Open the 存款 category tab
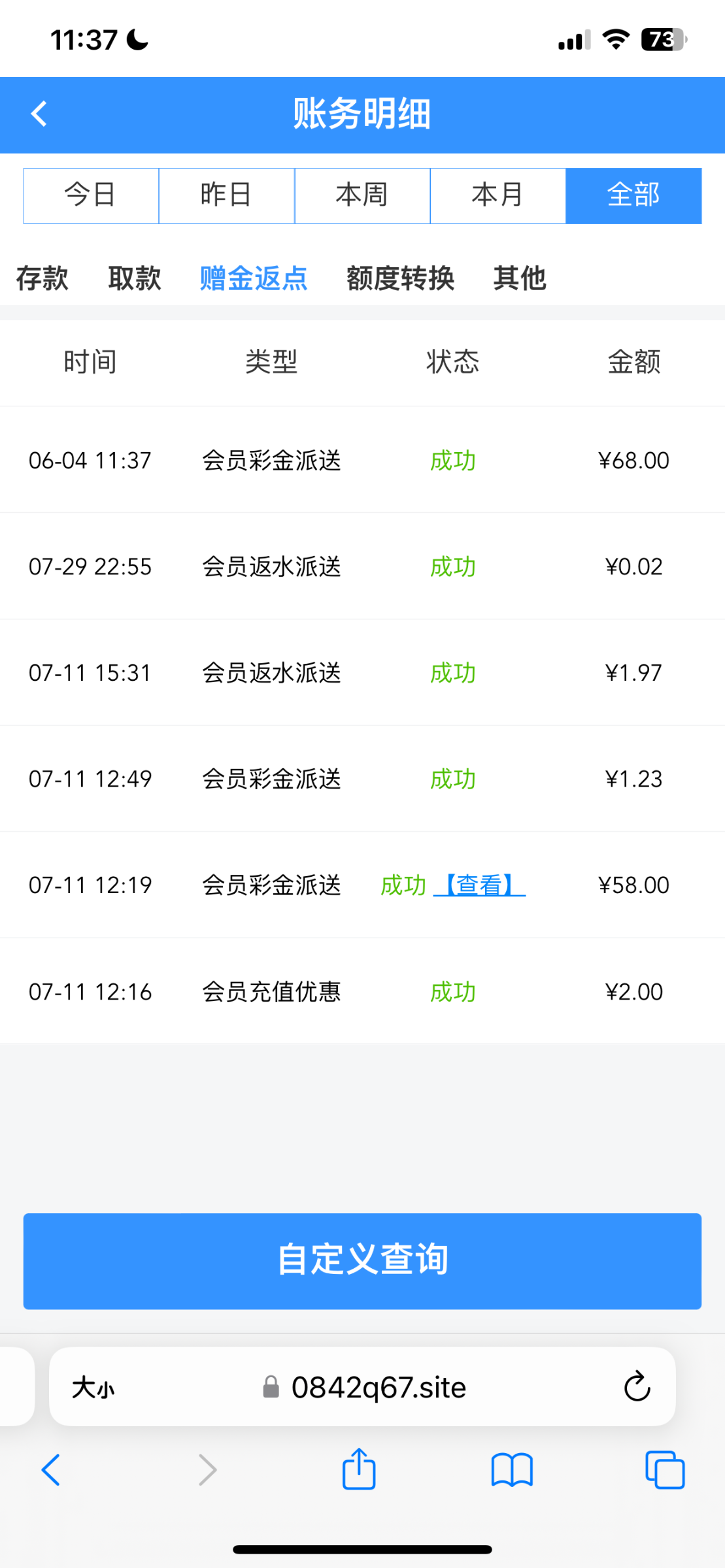This screenshot has height=1568, width=725. click(42, 278)
